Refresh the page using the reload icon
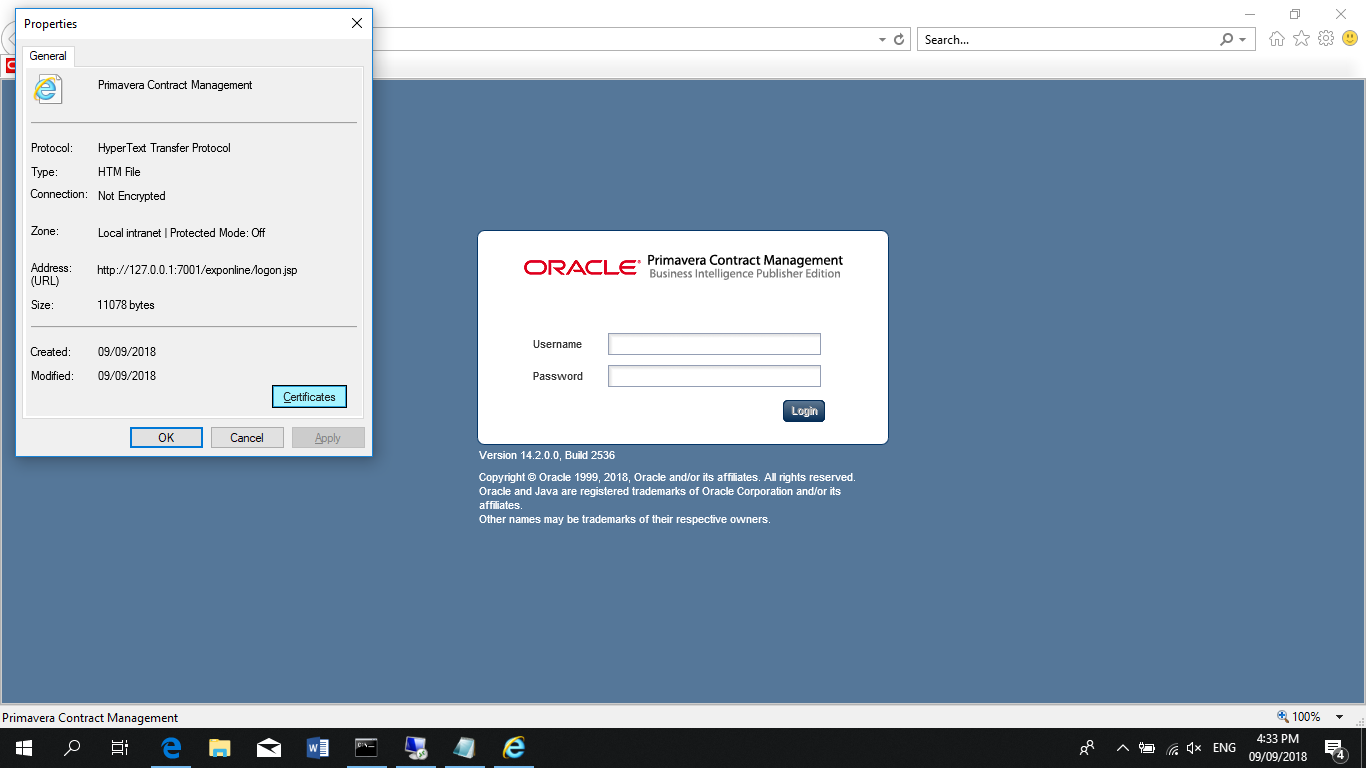 899,40
